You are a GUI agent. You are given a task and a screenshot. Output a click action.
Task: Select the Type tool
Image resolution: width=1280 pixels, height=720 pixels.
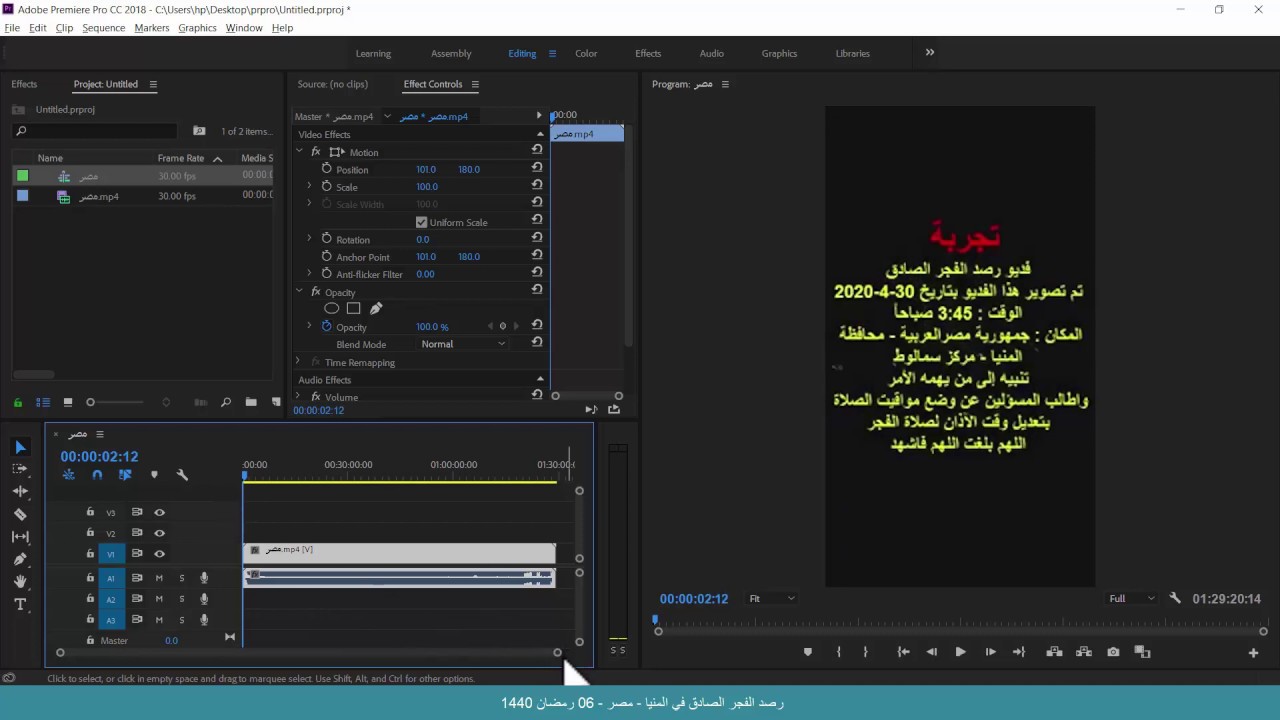coord(20,604)
